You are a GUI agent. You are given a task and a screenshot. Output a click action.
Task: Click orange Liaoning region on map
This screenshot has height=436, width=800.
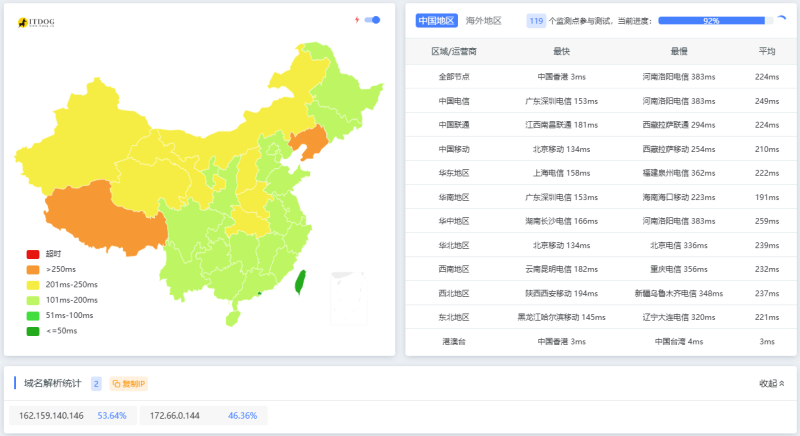point(310,142)
